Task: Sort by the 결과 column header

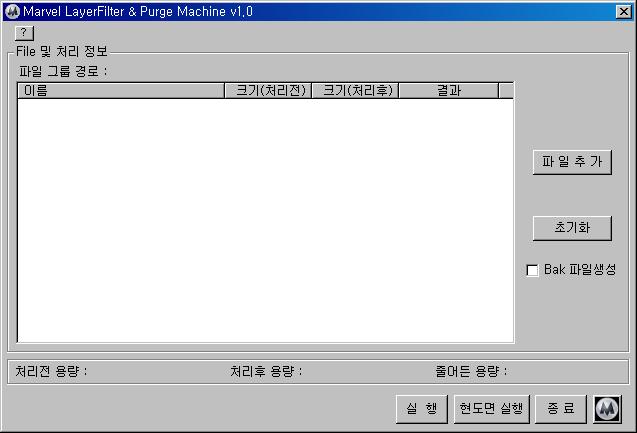Action: [448, 91]
